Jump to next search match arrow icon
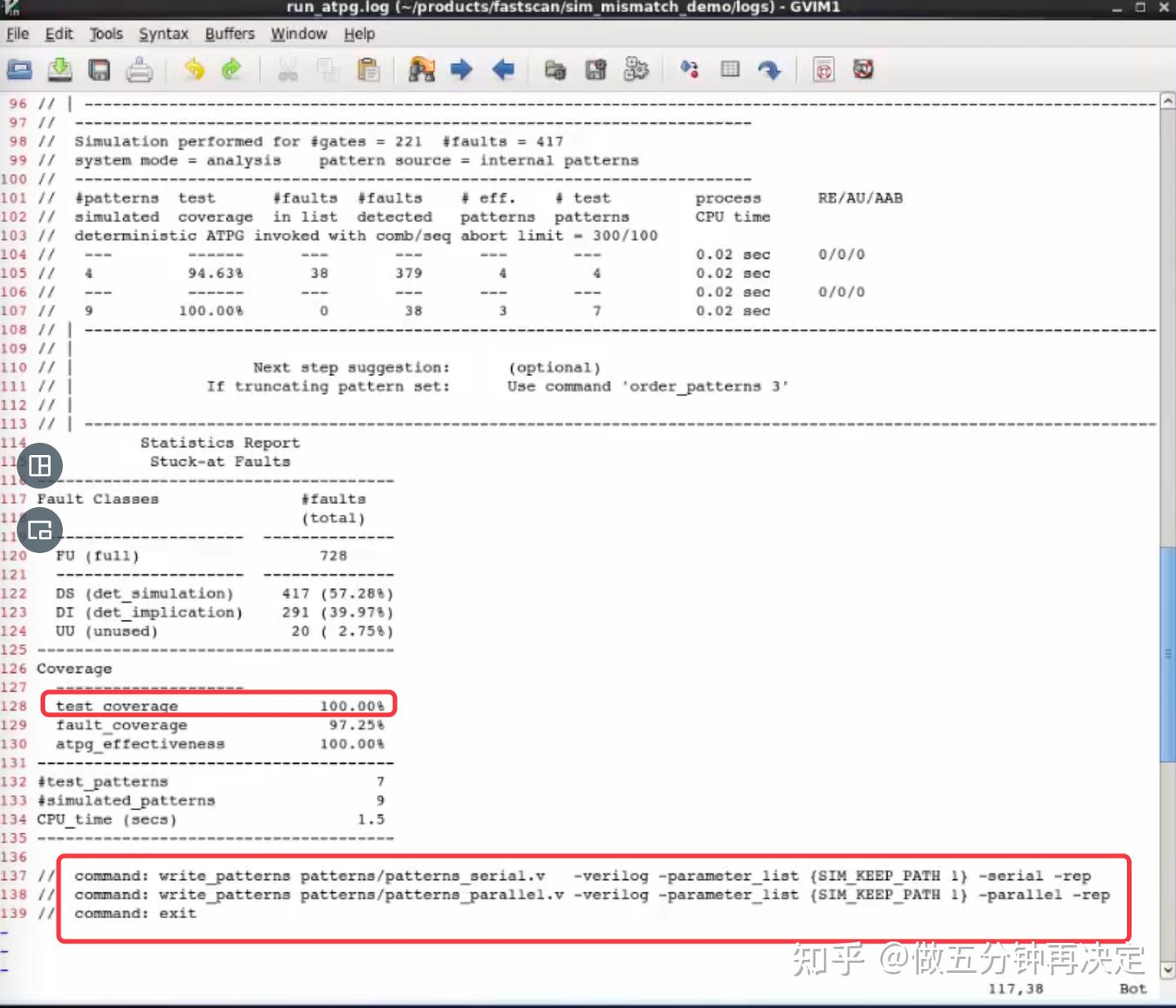 pos(461,70)
